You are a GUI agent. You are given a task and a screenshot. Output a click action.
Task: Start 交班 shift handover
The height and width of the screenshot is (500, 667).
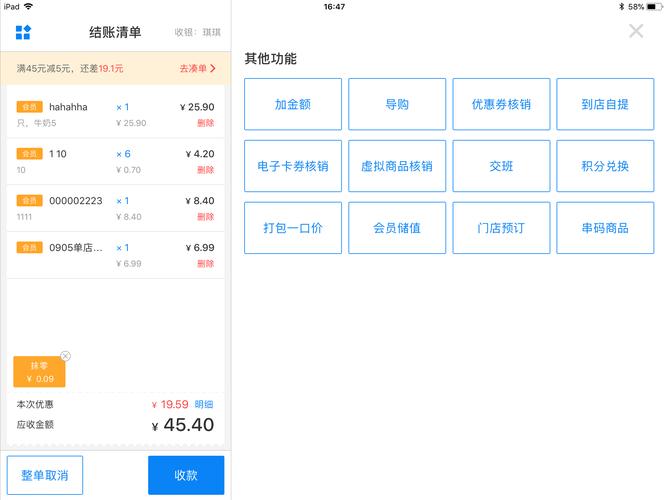[501, 166]
